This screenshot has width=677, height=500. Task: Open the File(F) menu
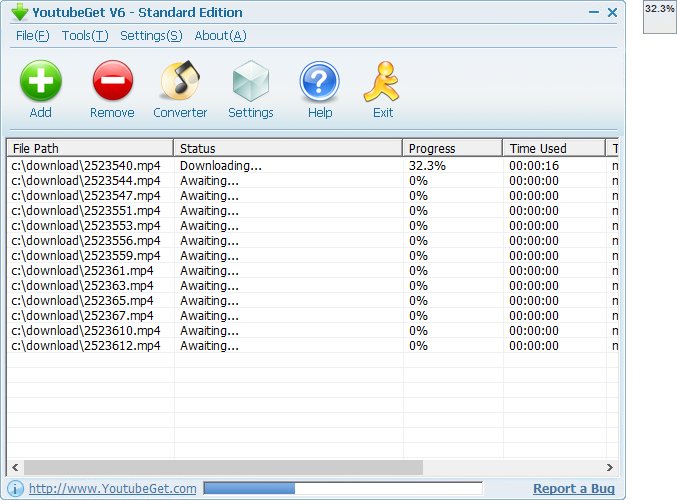[x=33, y=36]
